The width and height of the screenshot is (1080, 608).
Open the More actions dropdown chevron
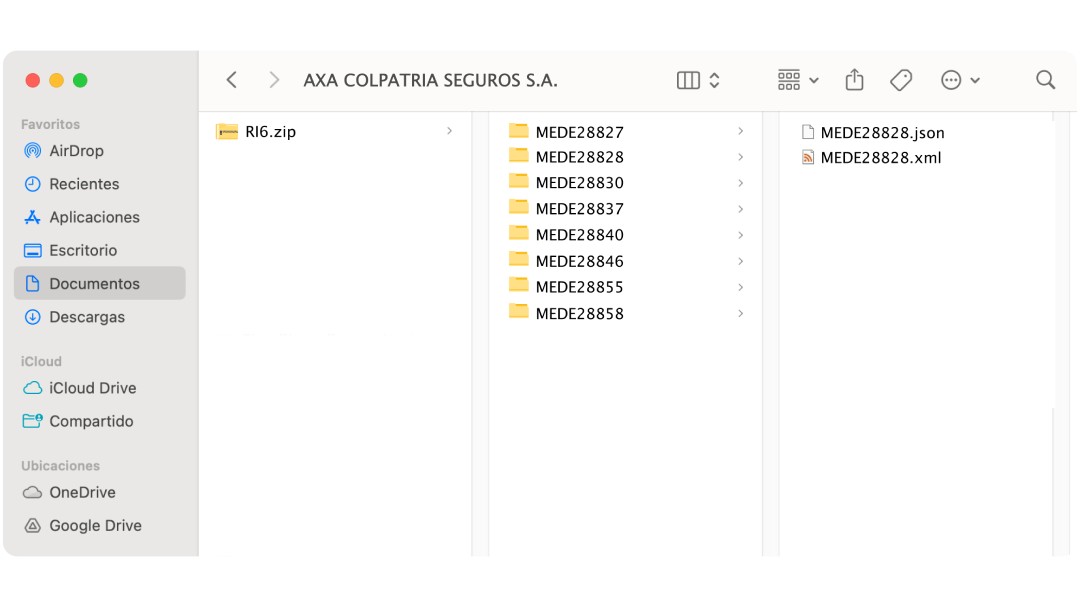975,81
